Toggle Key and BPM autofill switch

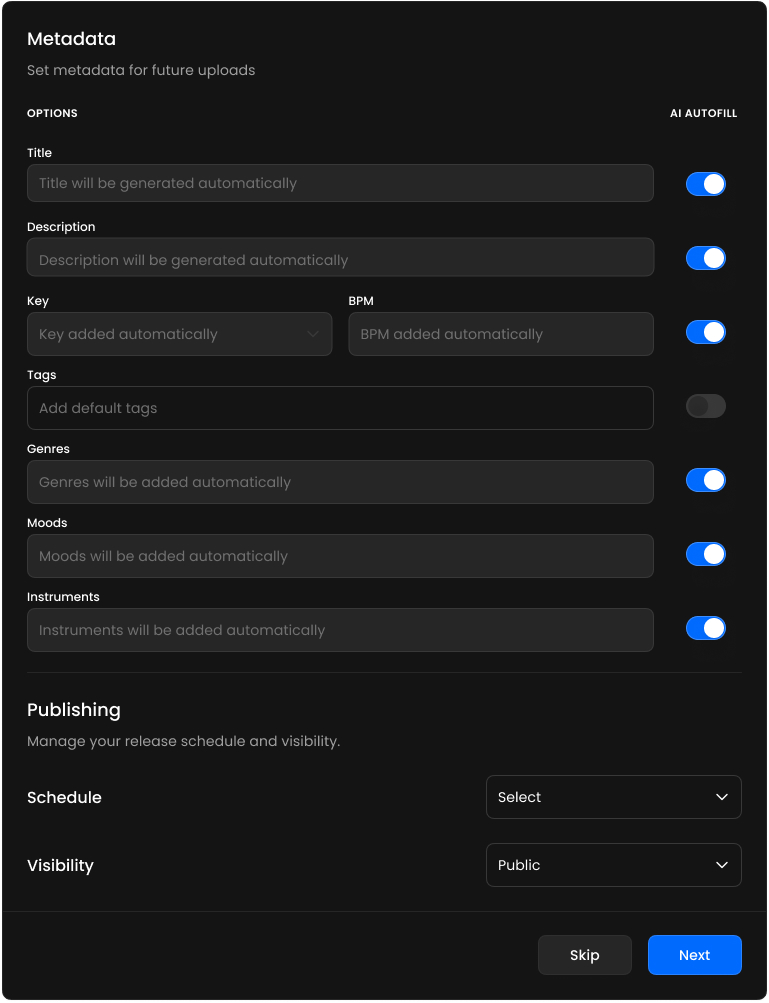click(x=705, y=332)
